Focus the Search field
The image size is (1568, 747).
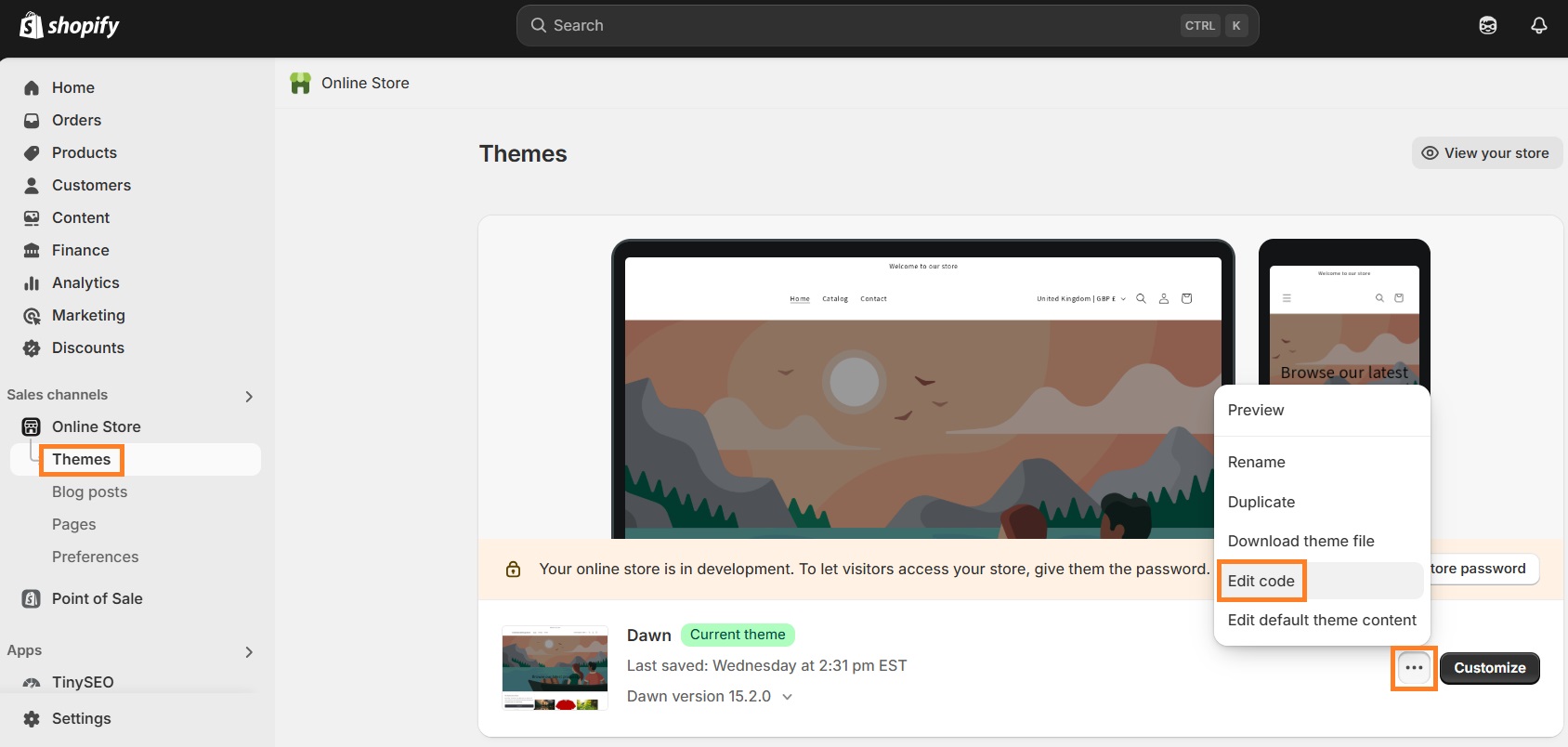887,25
